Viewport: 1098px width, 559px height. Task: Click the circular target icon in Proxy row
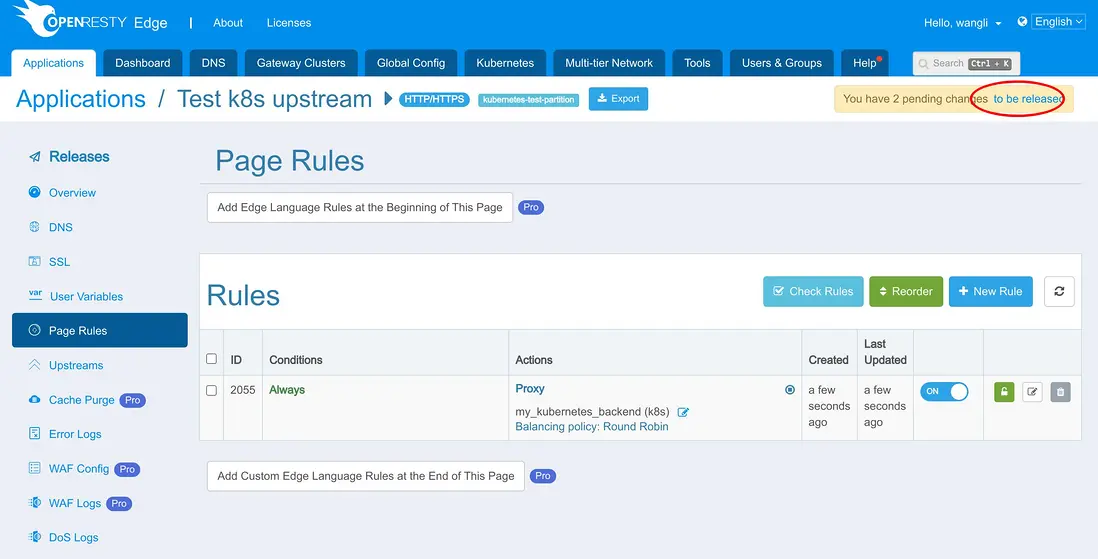790,389
